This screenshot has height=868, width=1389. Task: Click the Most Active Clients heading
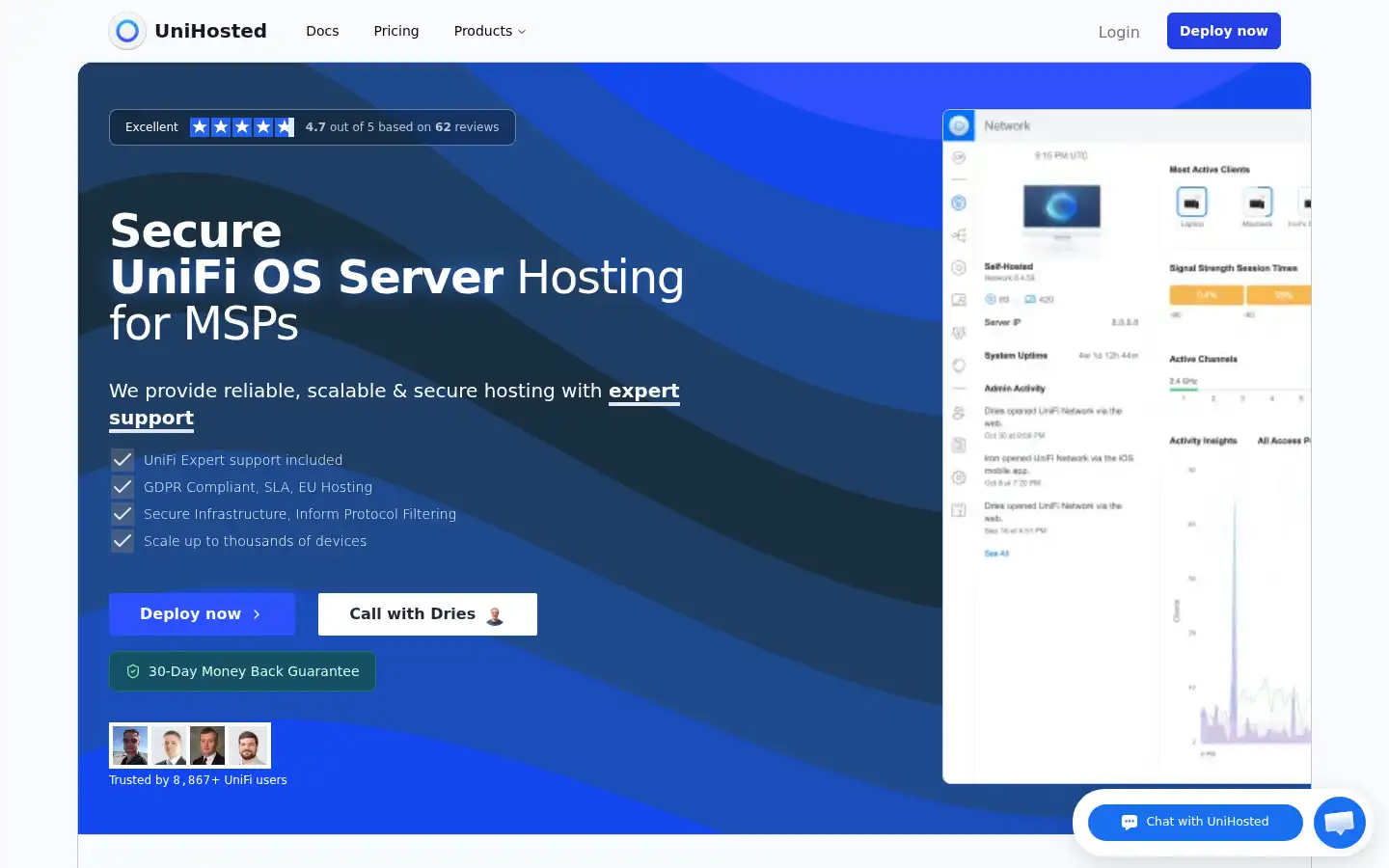coord(1210,170)
